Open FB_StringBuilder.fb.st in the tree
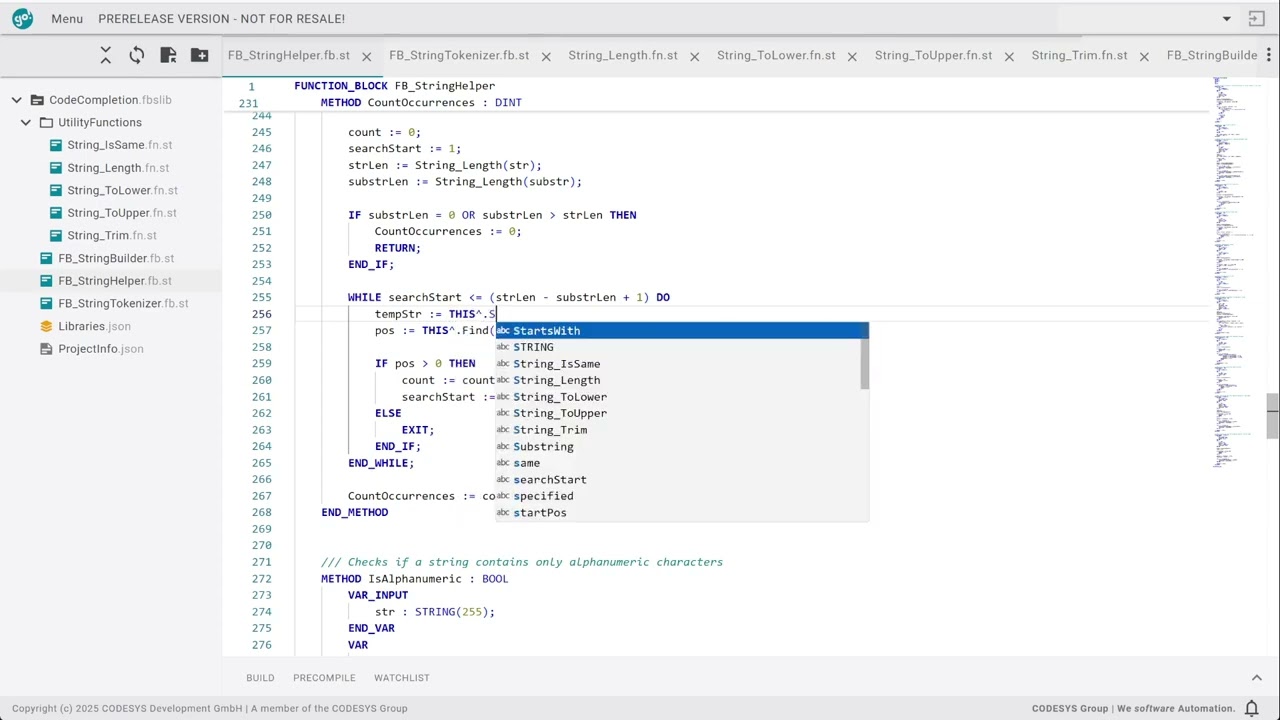This screenshot has width=1280, height=720. point(116,258)
